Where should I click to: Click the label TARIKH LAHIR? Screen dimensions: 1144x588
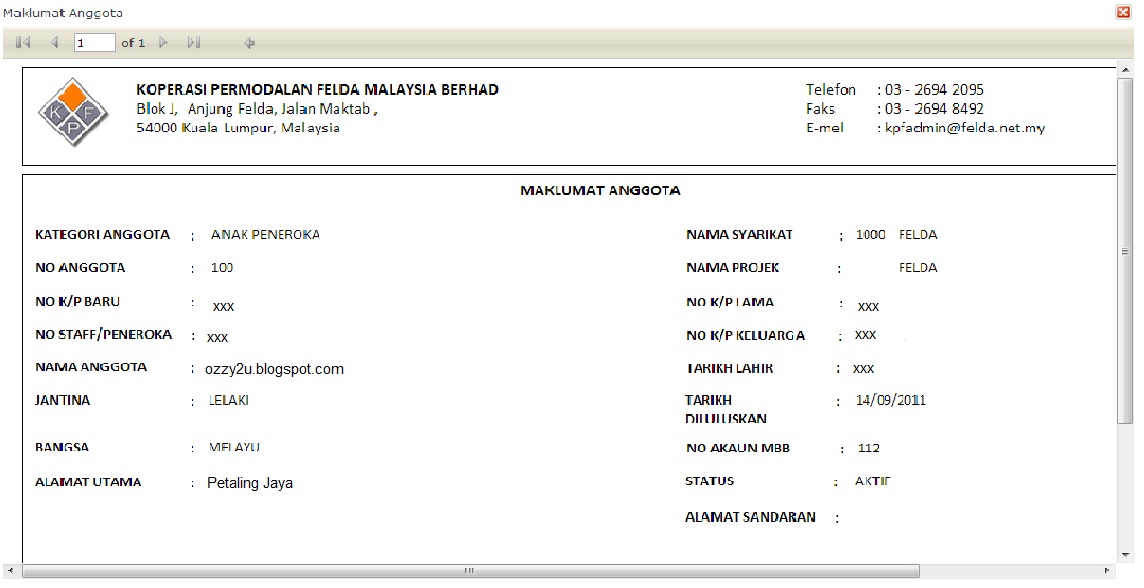click(x=730, y=369)
